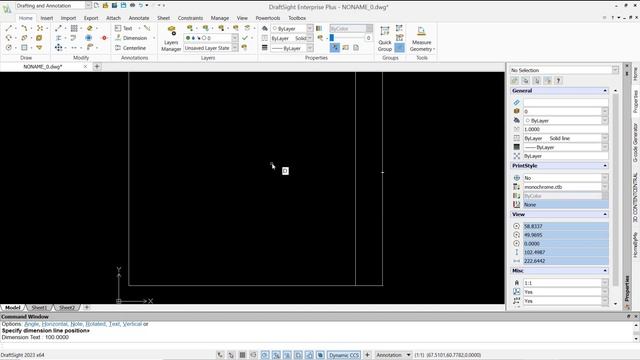
Task: Toggle the highlighted Properties group blue icon
Action: 334,48
